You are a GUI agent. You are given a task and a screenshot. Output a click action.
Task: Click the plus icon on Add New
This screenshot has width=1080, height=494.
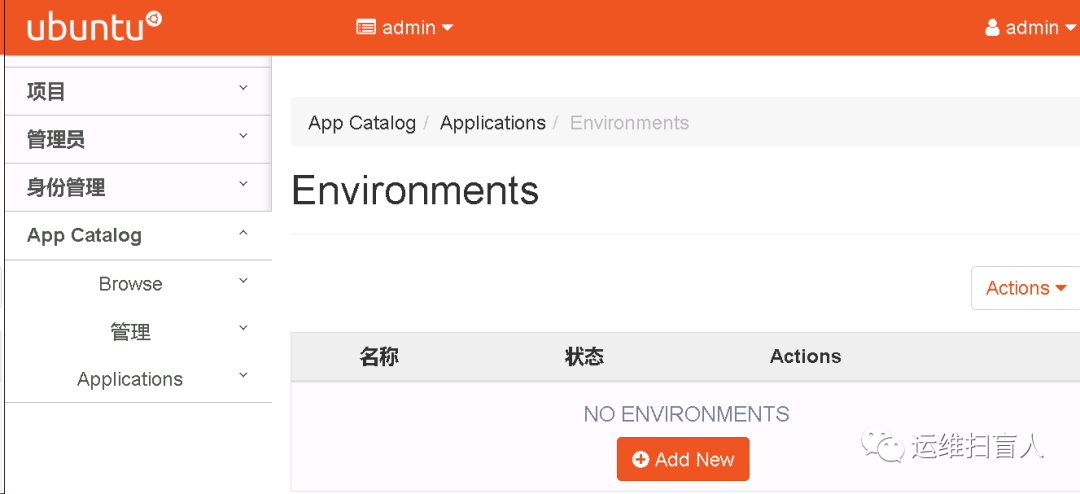[641, 460]
